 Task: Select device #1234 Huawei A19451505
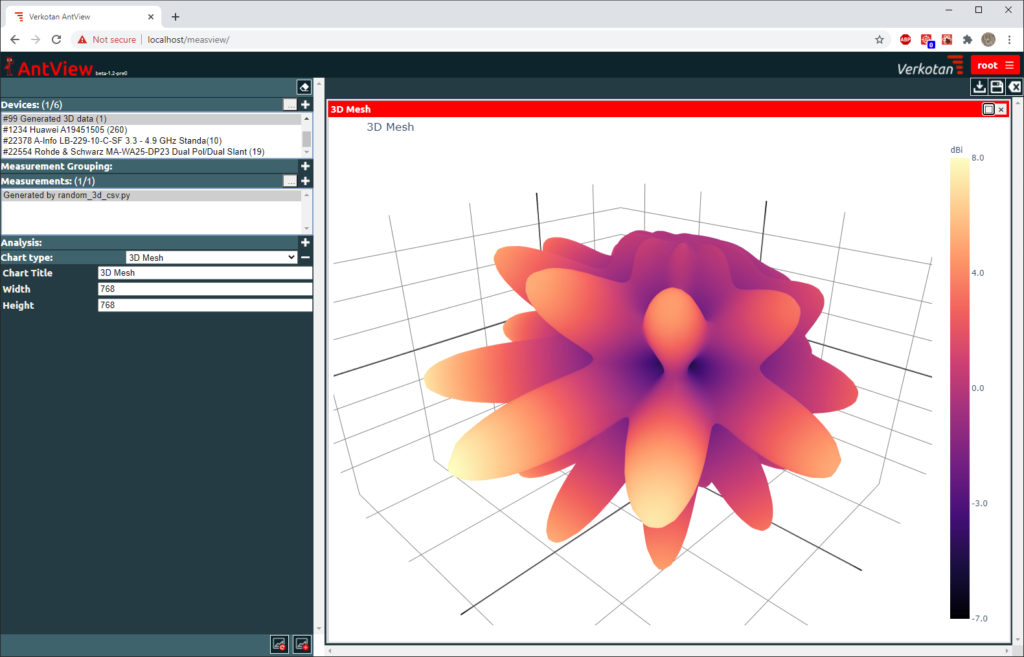click(x=65, y=130)
